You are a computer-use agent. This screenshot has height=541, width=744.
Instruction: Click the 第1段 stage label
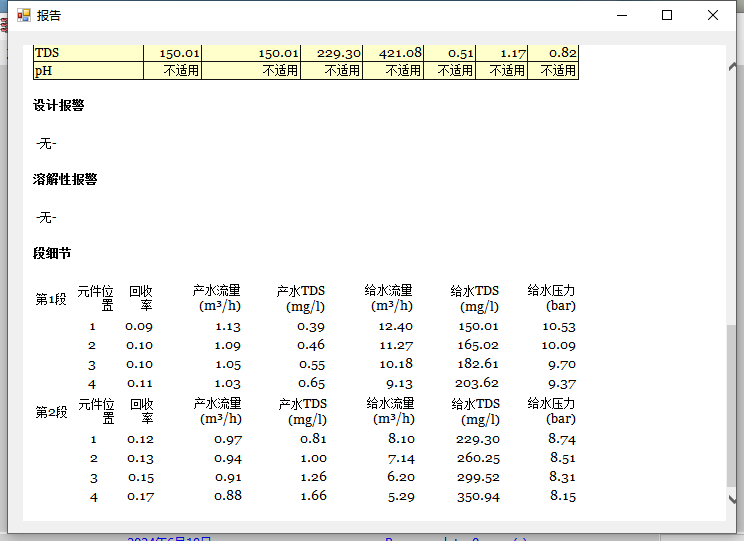[x=51, y=298]
